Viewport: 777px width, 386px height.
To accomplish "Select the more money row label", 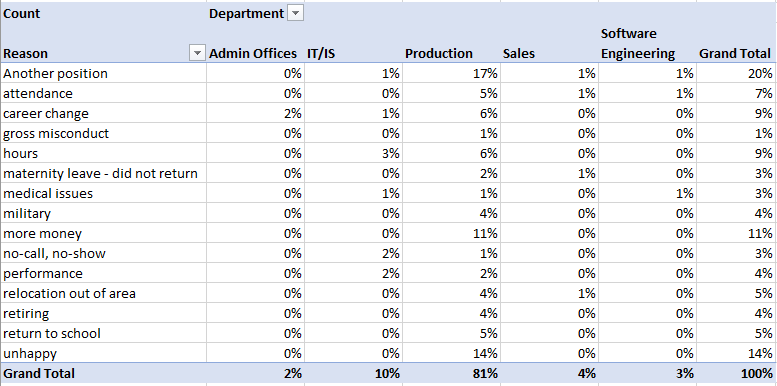I will click(104, 233).
